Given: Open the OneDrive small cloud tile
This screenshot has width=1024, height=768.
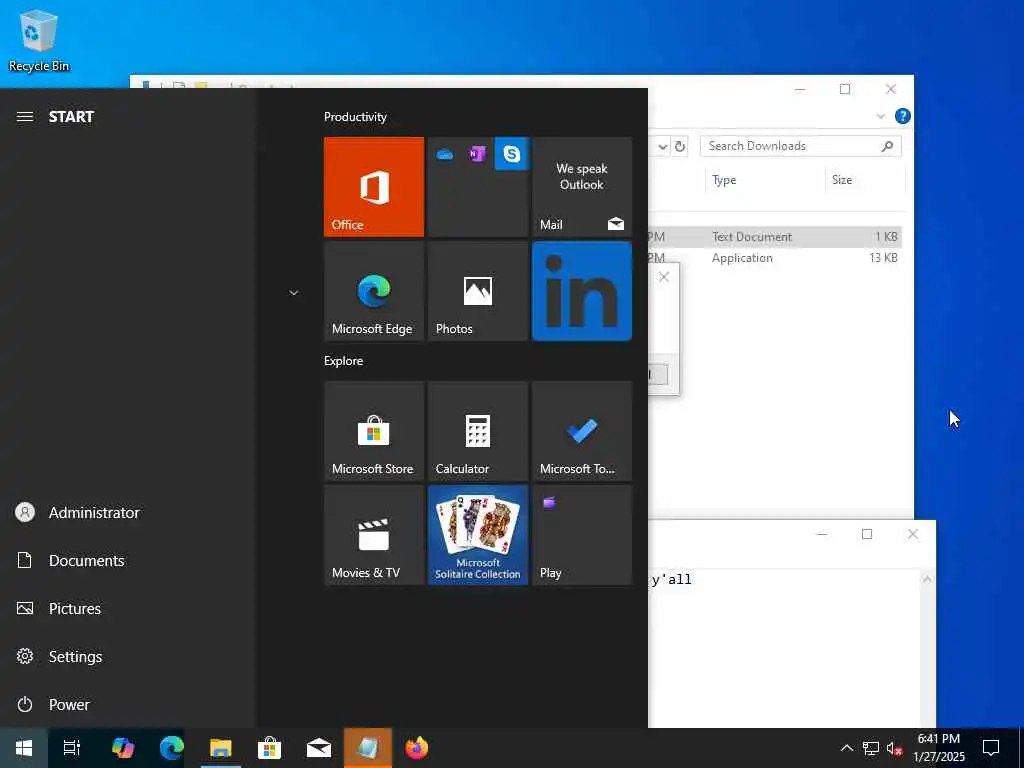Looking at the screenshot, I should pyautogui.click(x=445, y=155).
